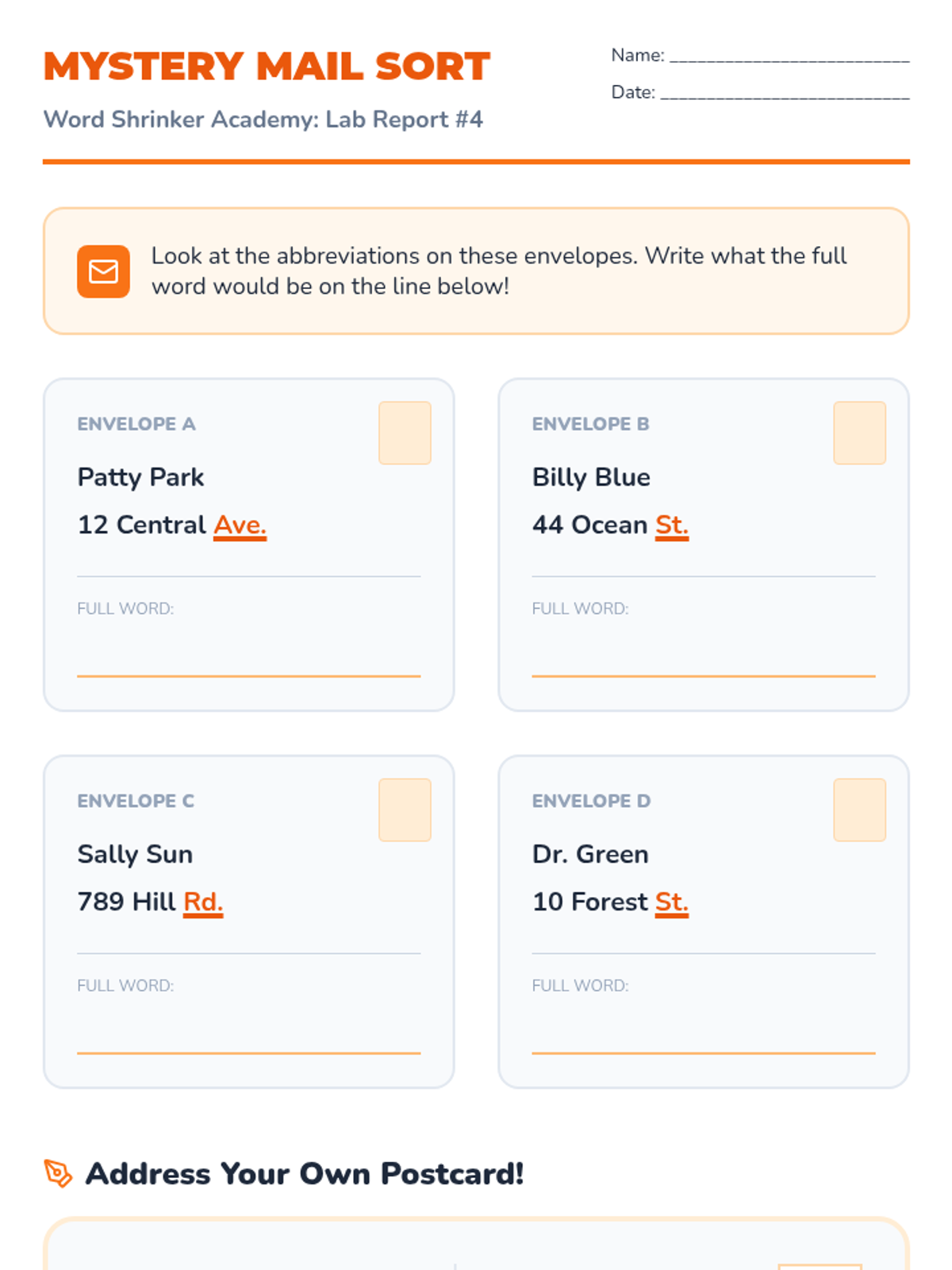This screenshot has width=952, height=1270.
Task: Click the orange envelope icon in instructions
Action: click(103, 271)
